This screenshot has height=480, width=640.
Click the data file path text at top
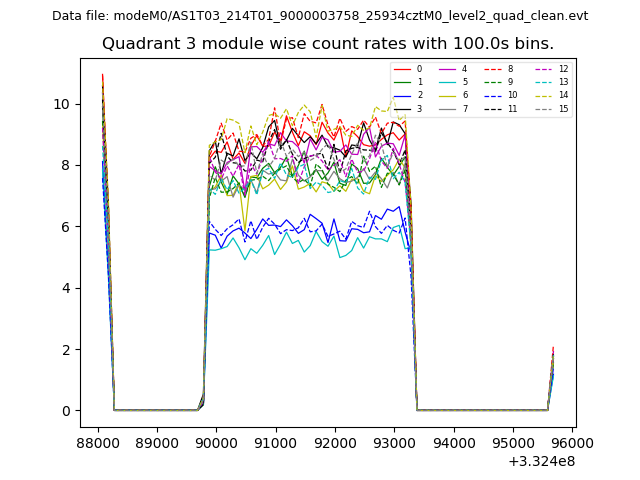(320, 16)
